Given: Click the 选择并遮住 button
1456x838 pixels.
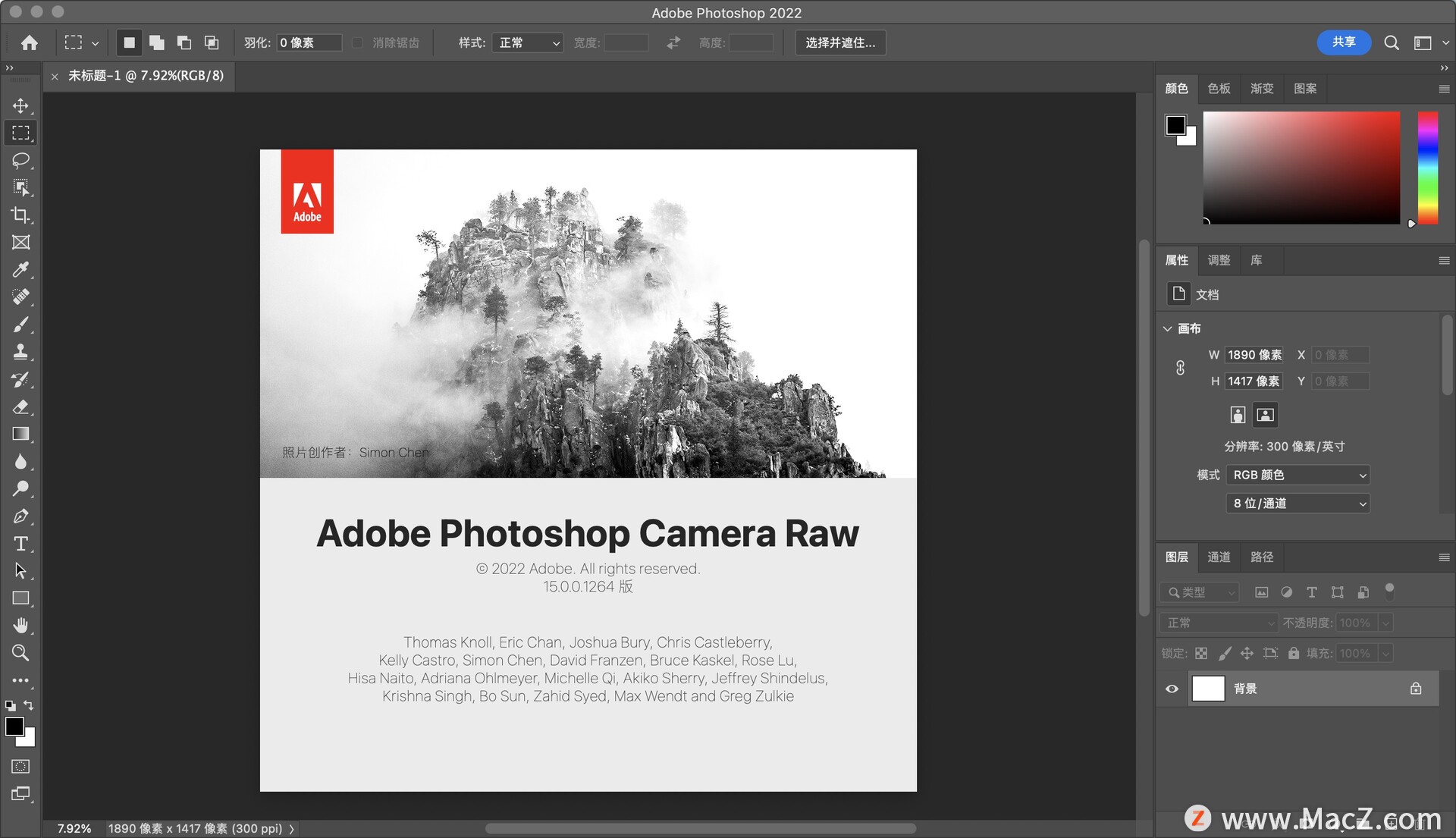Looking at the screenshot, I should pos(840,42).
